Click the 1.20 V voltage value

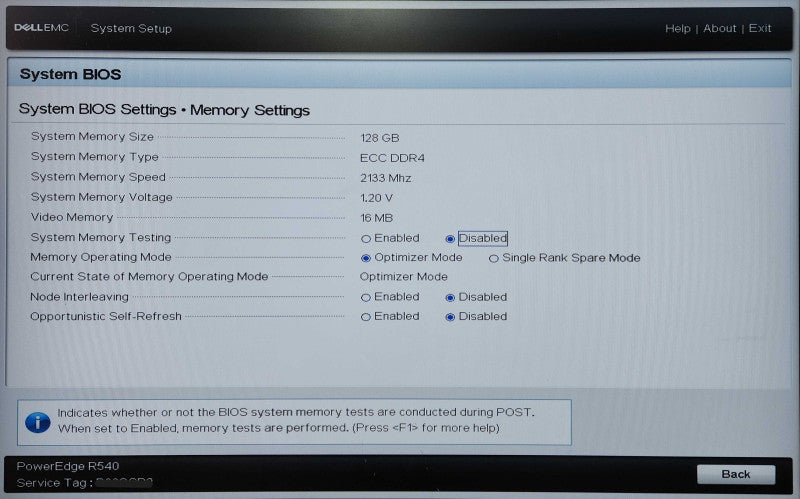point(377,198)
